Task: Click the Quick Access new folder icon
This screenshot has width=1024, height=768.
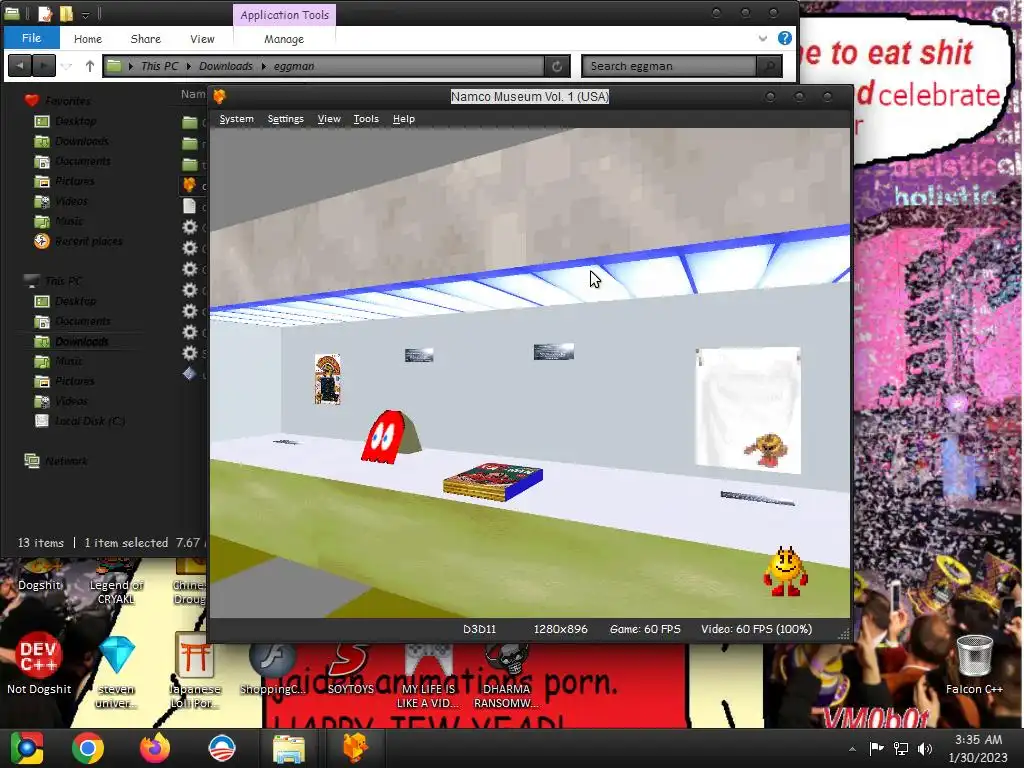Action: 66,14
